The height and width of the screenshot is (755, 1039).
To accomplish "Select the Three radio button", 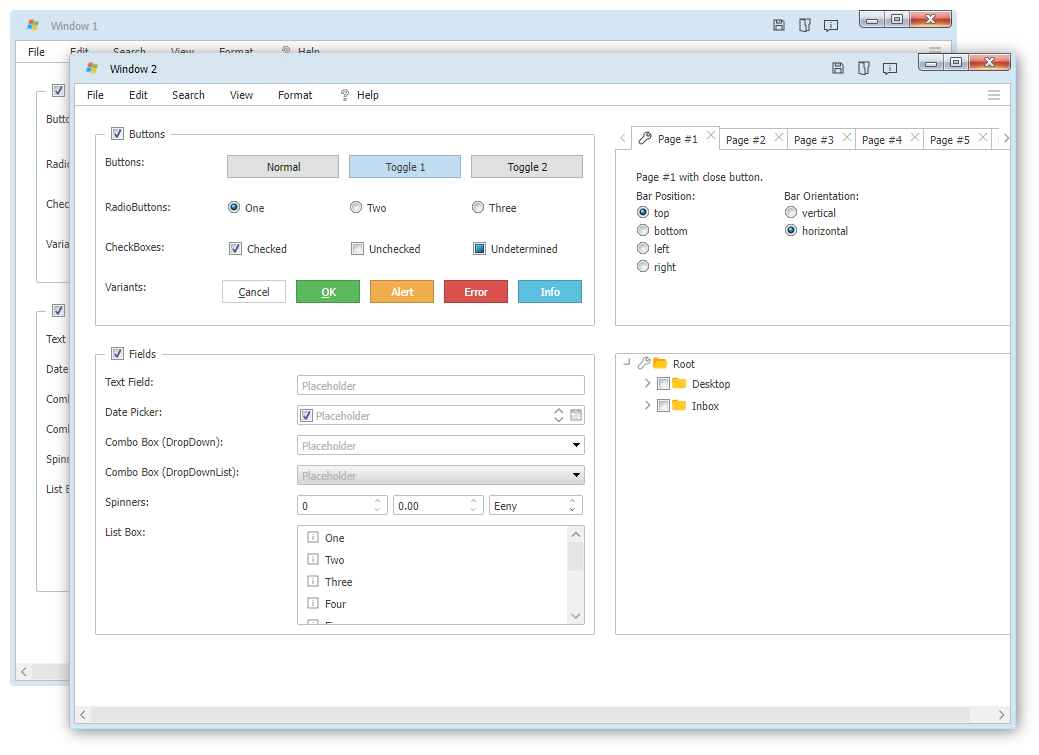I will point(478,207).
